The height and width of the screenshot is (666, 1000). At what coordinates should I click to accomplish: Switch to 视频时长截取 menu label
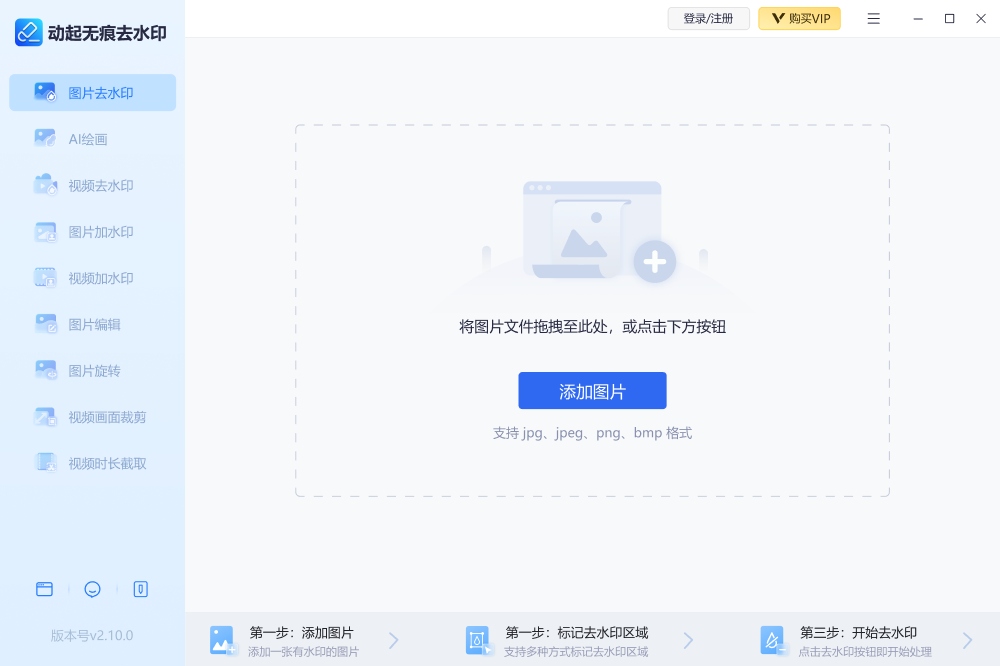107,463
